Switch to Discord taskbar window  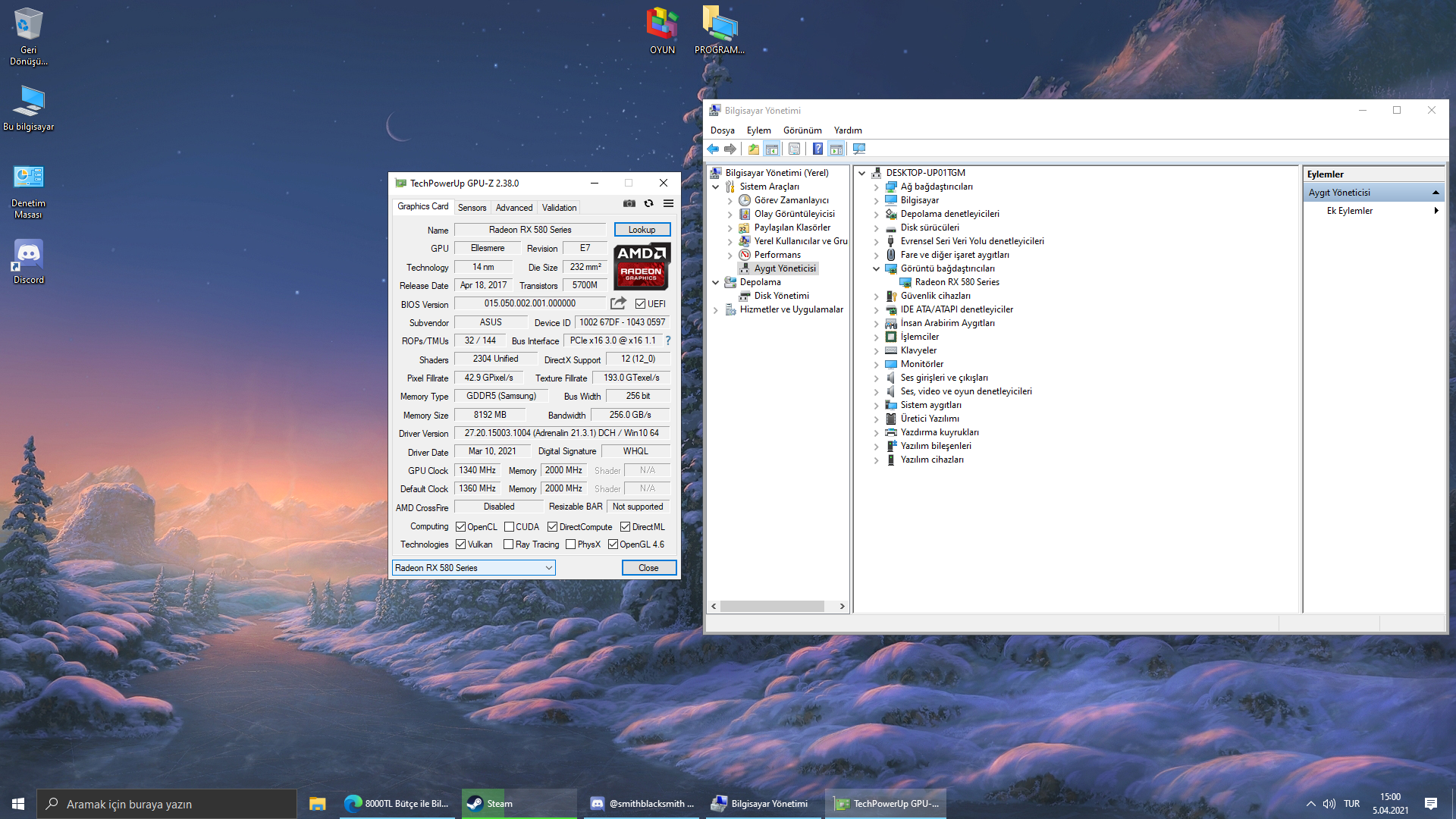point(642,804)
